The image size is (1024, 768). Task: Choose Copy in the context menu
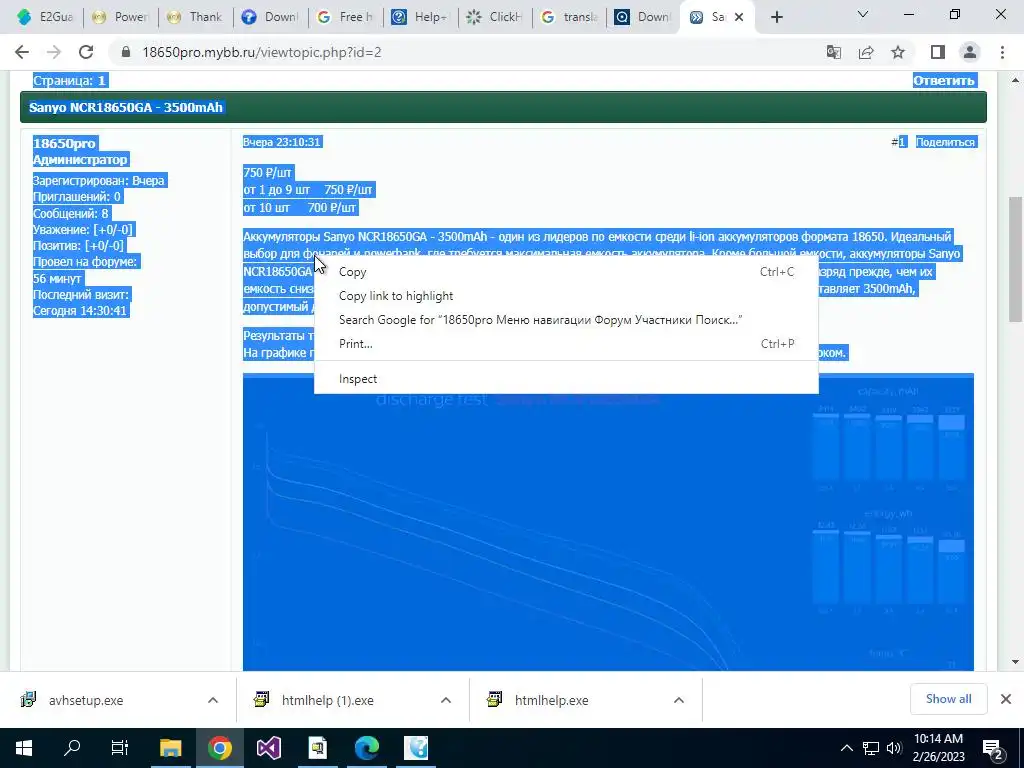[566, 272]
